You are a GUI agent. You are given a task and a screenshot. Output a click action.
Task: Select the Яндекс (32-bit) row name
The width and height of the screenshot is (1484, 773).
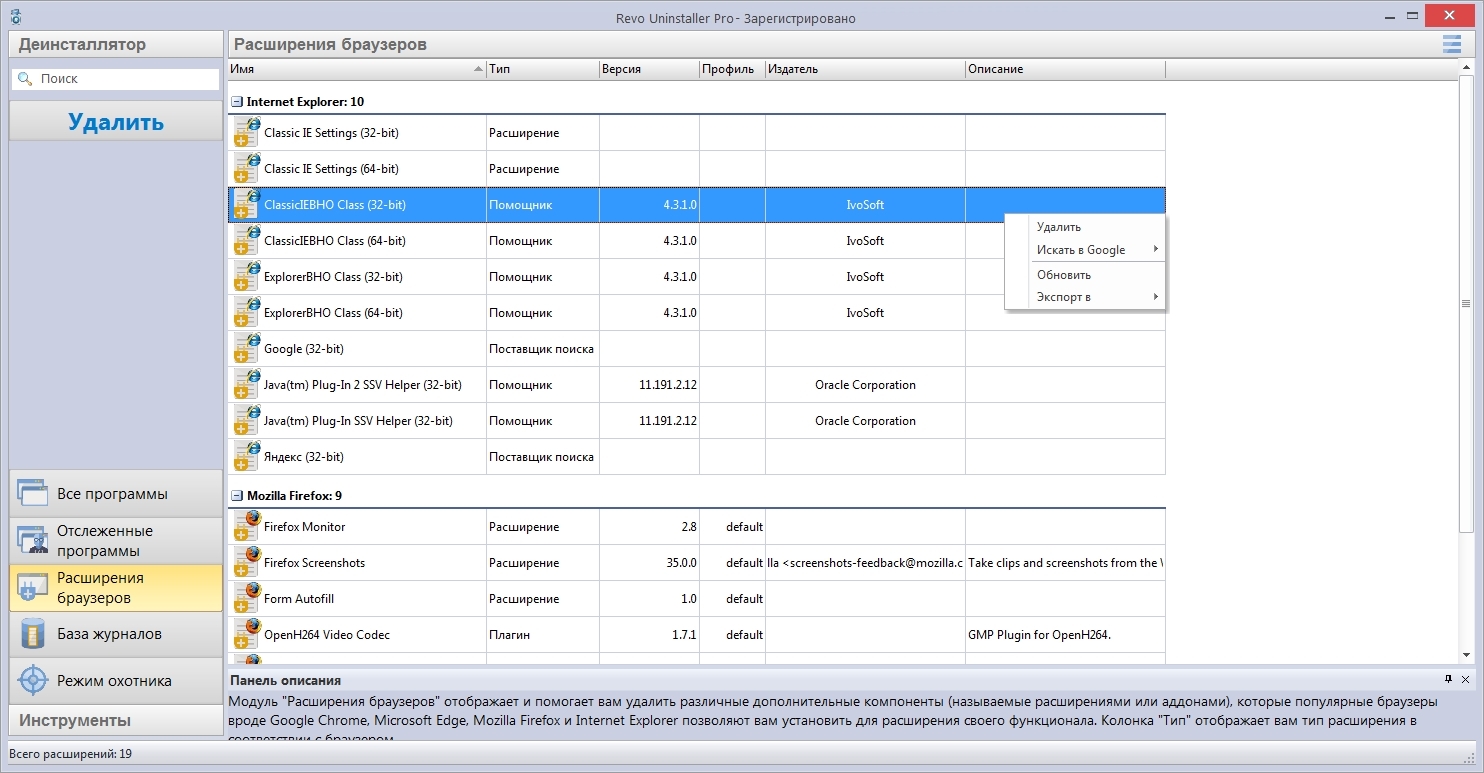tap(304, 457)
